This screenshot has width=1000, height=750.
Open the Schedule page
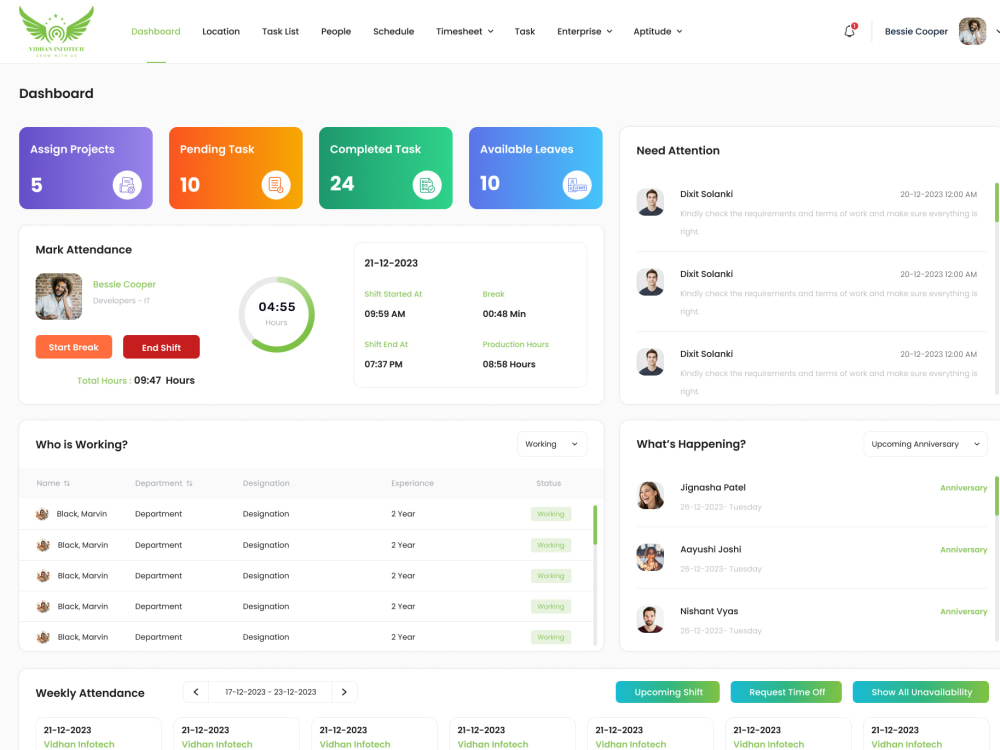point(393,31)
